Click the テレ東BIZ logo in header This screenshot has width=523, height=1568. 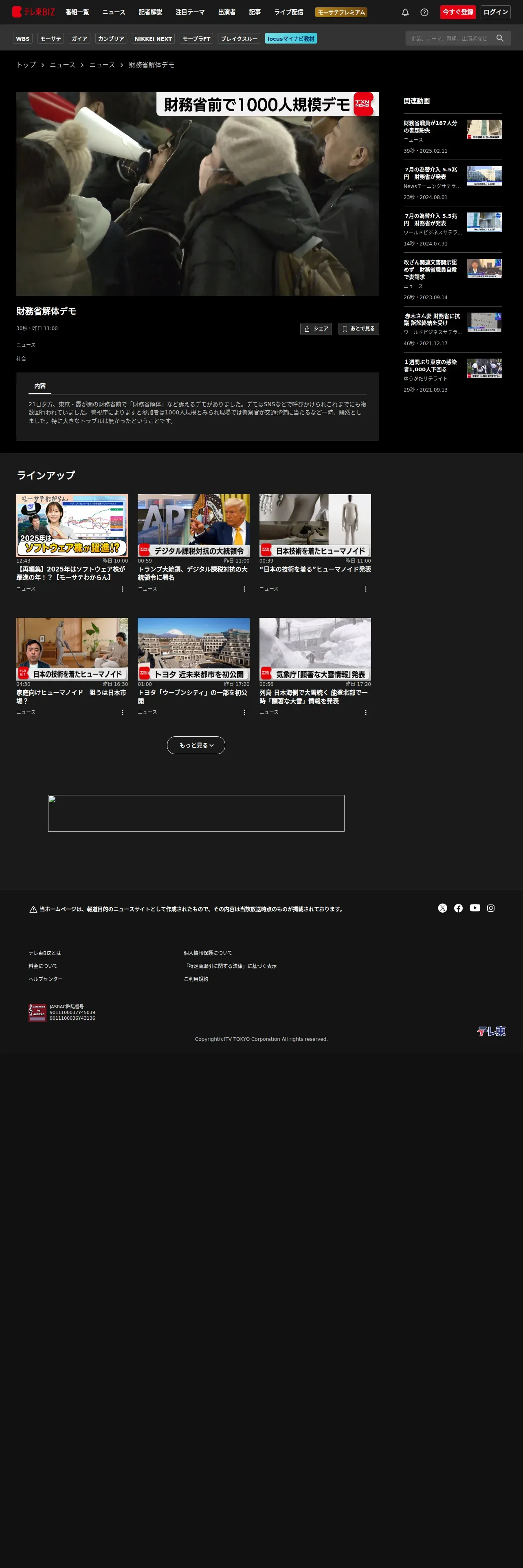(33, 11)
